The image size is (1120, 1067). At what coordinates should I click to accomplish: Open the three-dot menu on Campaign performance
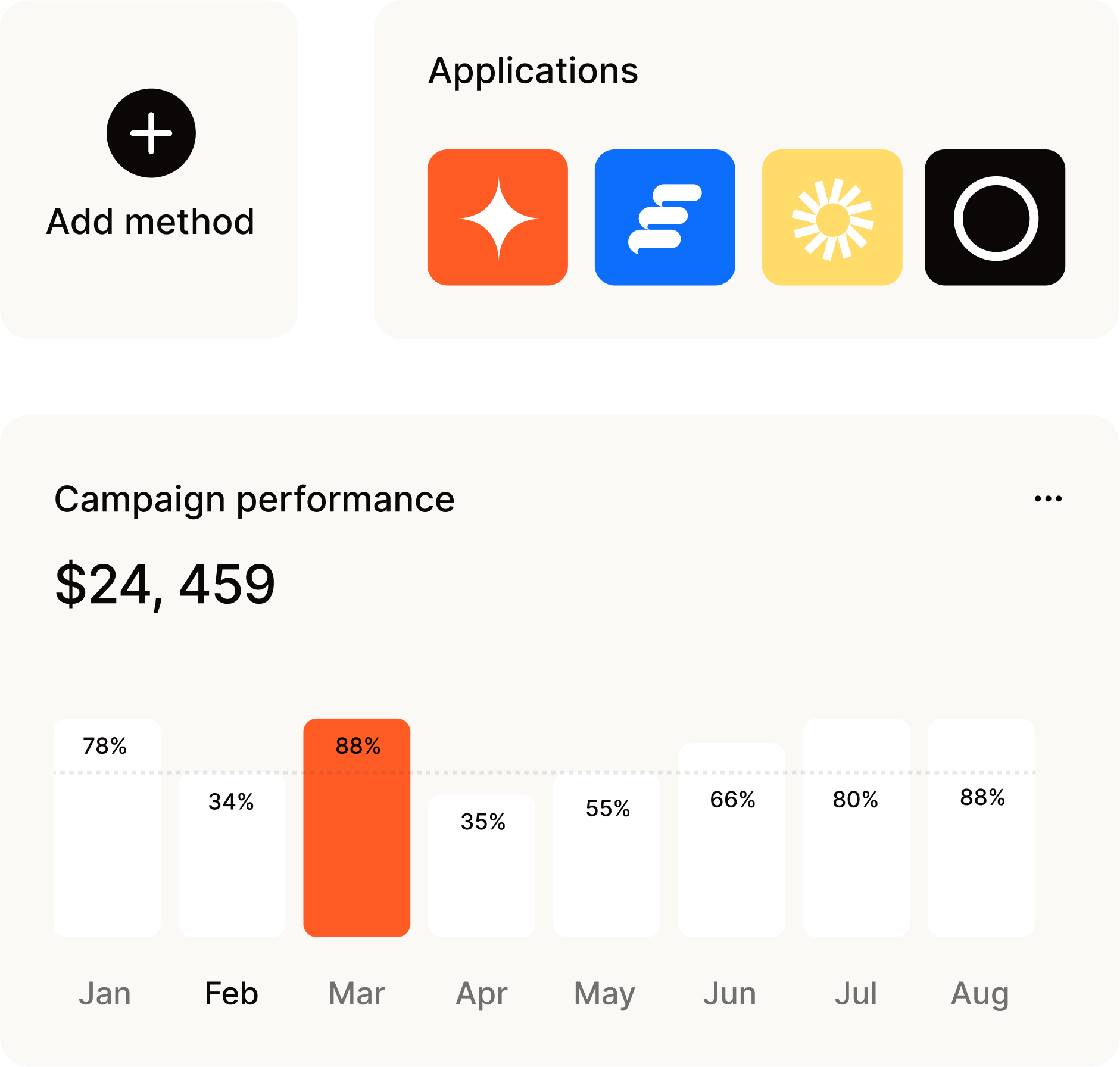1048,499
